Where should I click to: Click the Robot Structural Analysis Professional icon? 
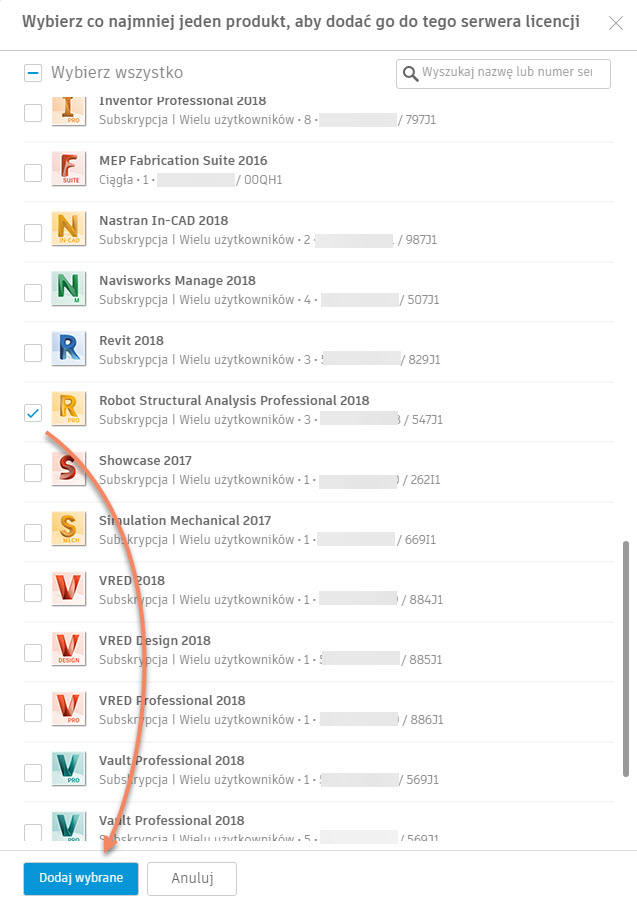68,411
